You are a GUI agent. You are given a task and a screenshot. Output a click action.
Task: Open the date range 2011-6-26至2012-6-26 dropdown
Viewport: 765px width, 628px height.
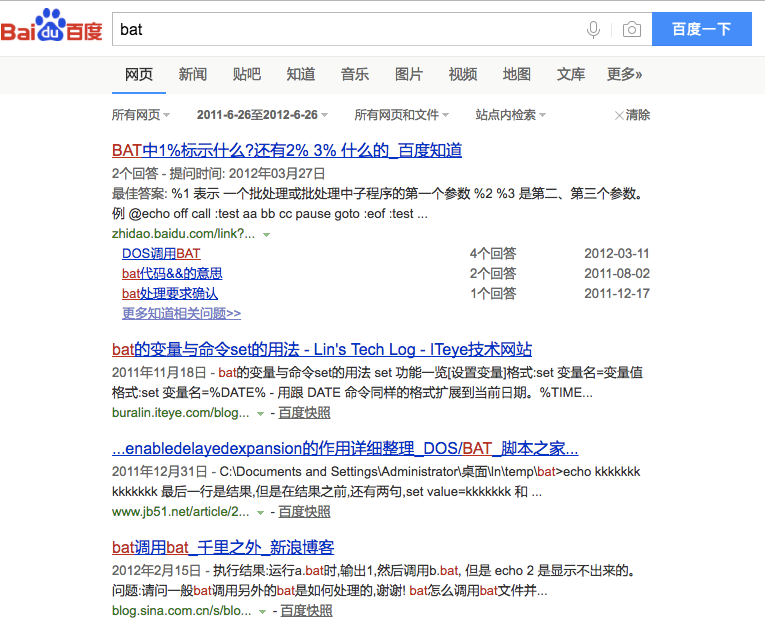point(262,115)
